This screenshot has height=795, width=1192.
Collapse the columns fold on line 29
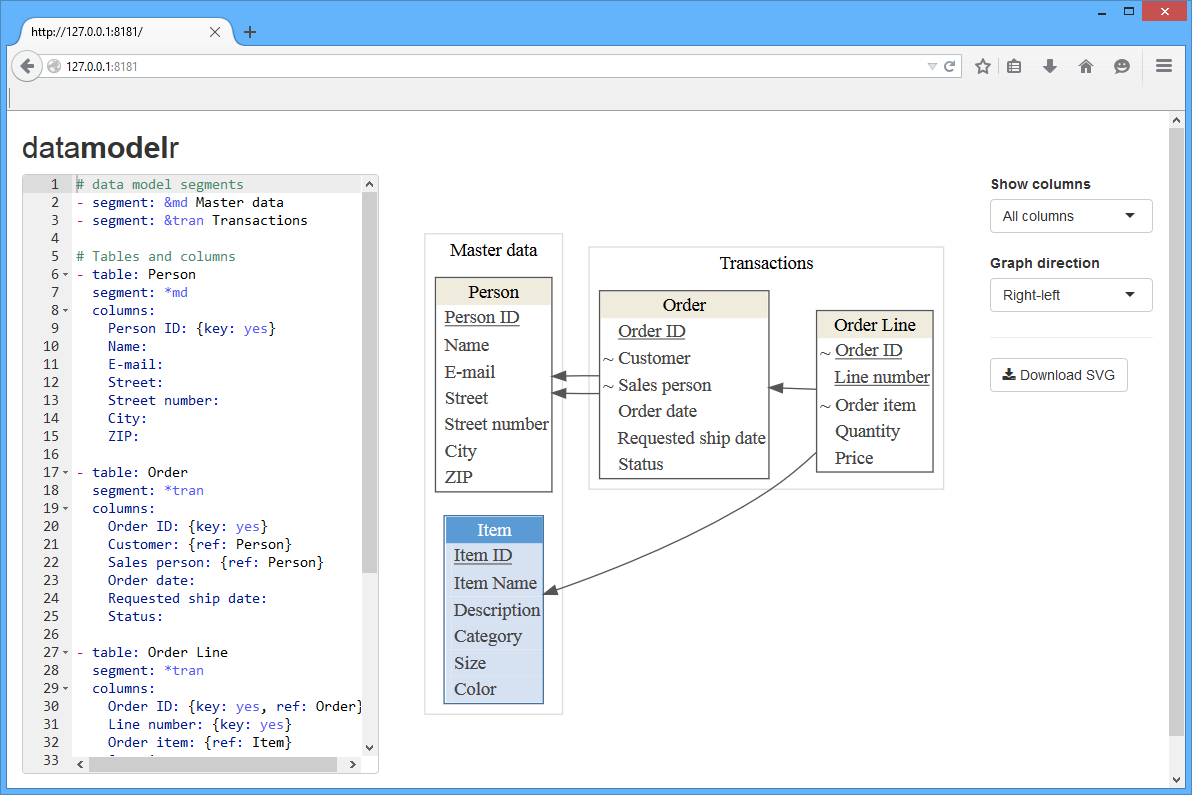coord(65,689)
